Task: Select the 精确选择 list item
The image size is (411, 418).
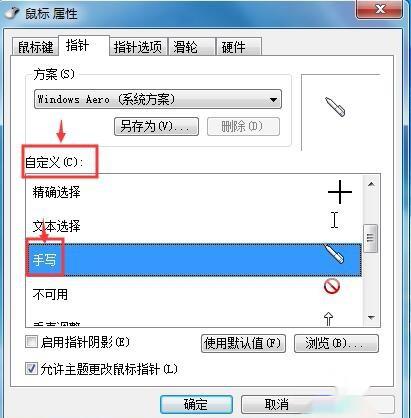Action: click(x=194, y=192)
